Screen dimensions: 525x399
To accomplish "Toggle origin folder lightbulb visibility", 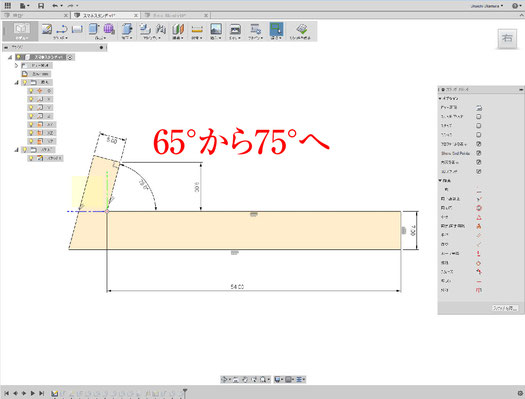I will pos(25,82).
